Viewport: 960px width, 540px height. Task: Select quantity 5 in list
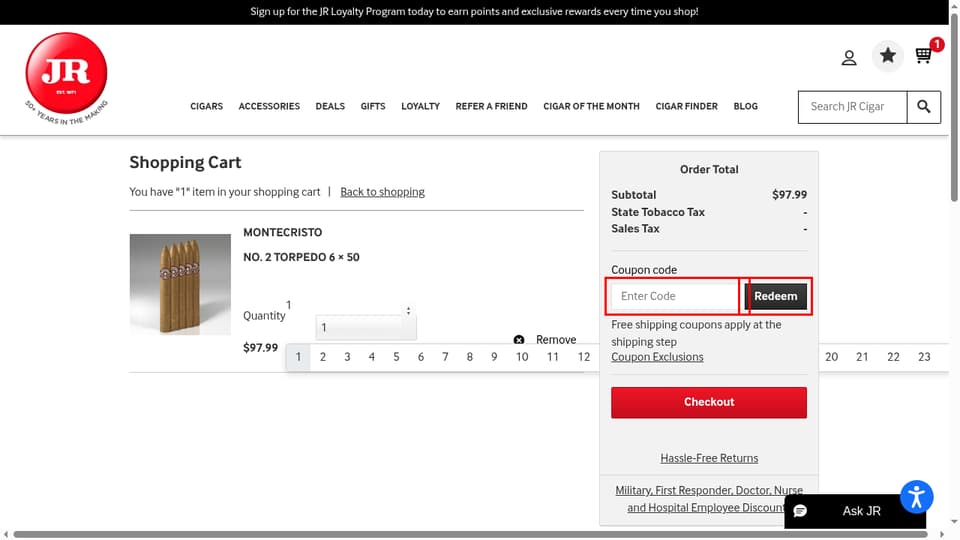tap(396, 357)
